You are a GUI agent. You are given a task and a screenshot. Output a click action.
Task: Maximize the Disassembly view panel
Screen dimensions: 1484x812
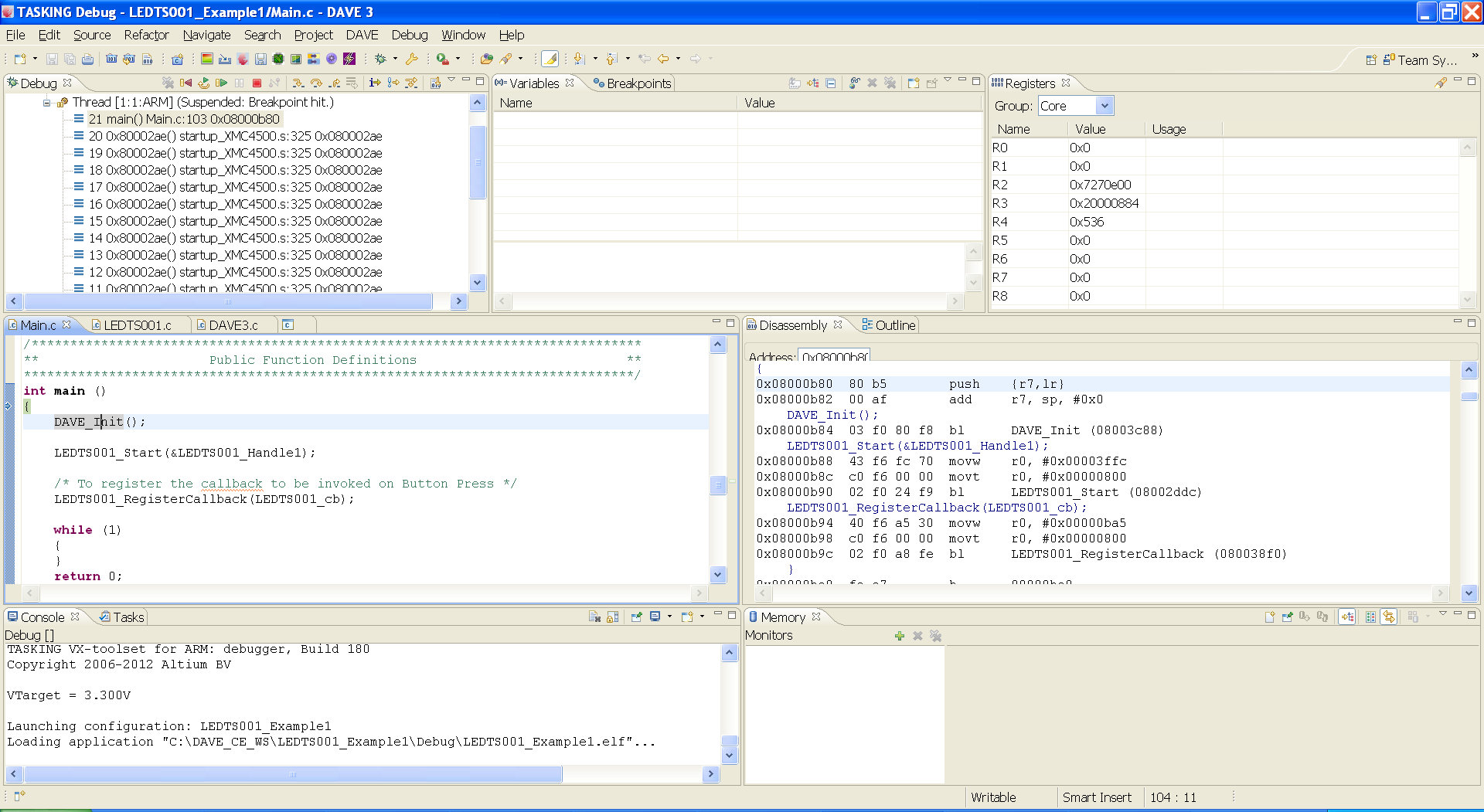click(1472, 322)
